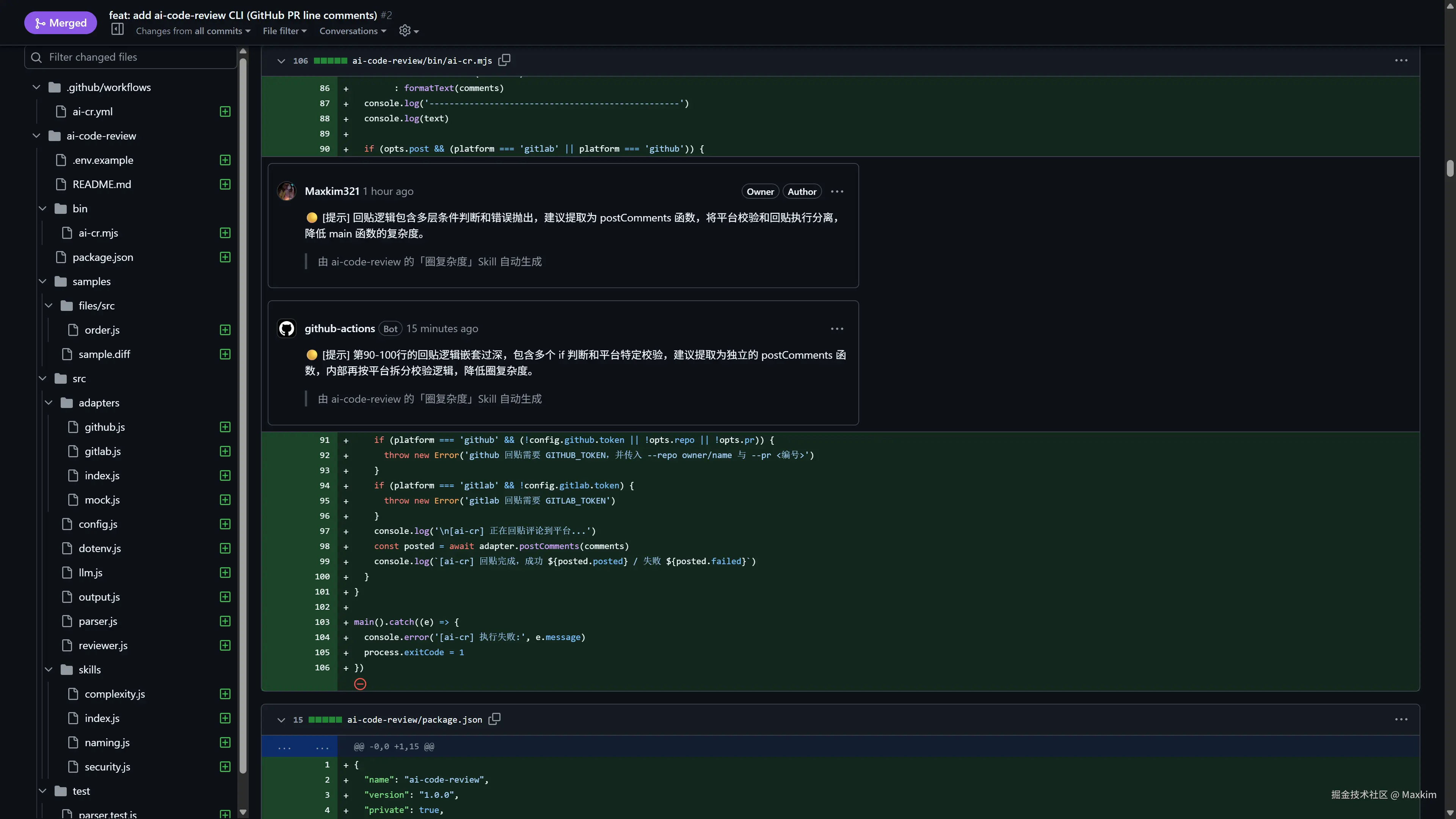Click the Owner badge on Maxkim321's comment
The image size is (1456, 819).
tap(760, 191)
